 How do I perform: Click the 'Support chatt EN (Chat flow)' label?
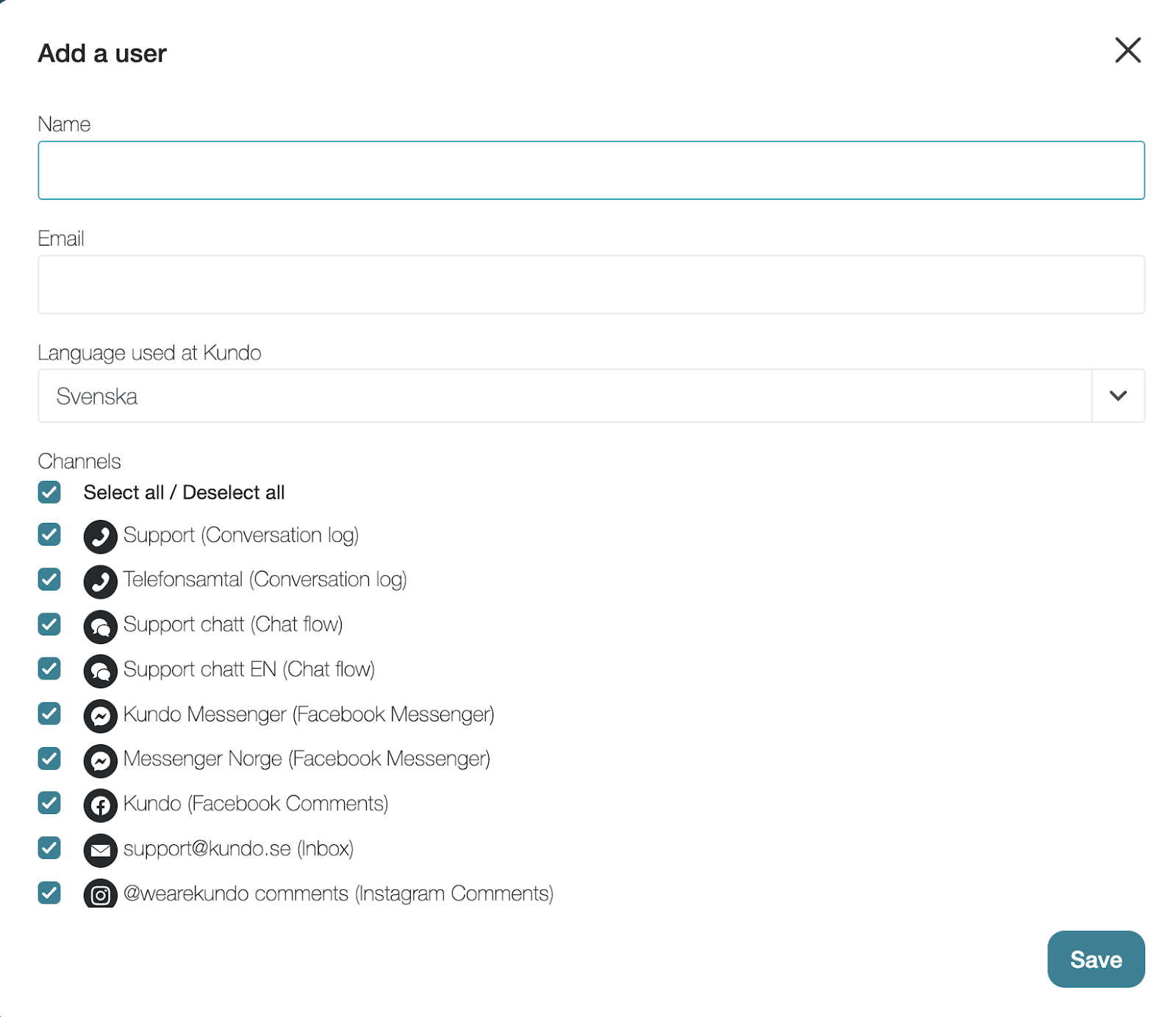249,670
